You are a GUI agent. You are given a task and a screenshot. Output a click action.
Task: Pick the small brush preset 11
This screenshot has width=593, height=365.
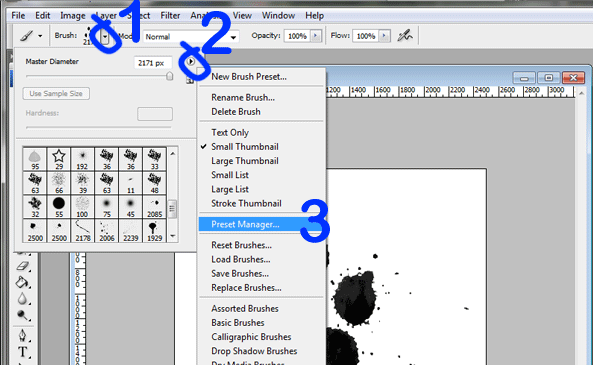click(130, 183)
